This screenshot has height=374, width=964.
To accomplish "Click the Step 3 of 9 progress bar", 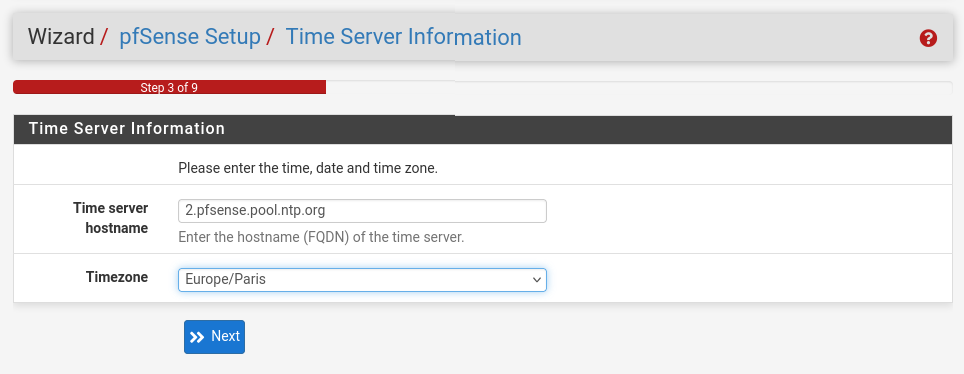I will point(169,87).
